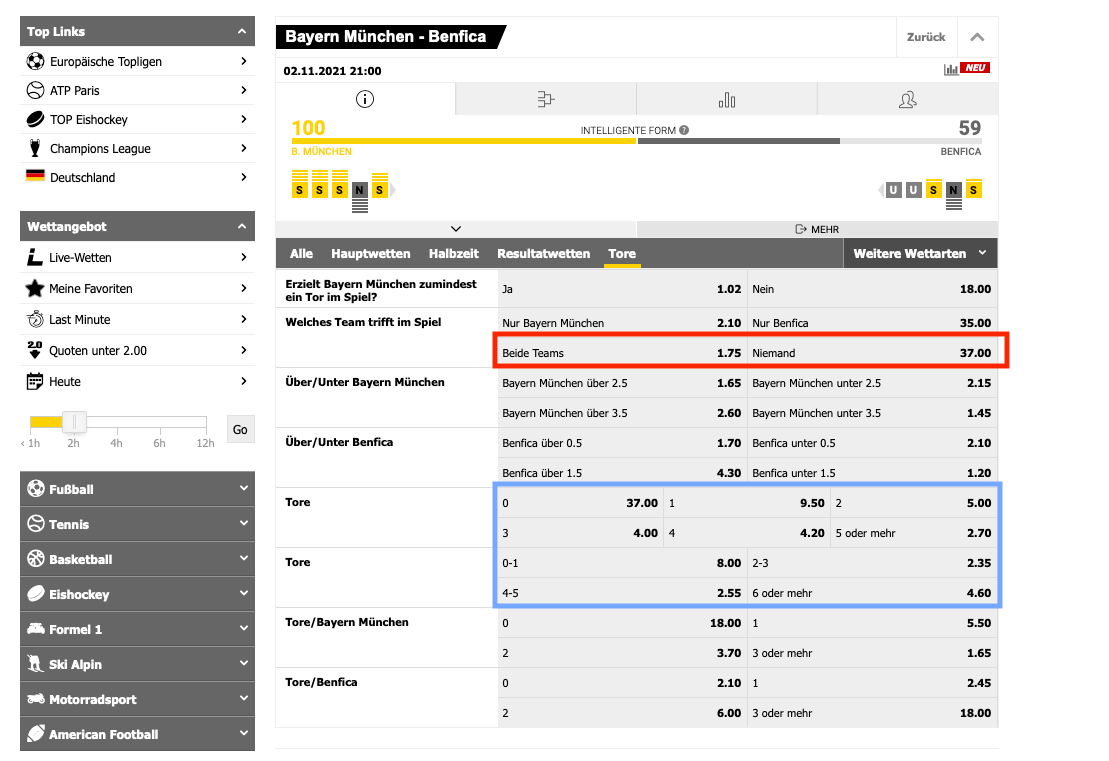Bet on Nur Bayern München at 2.10

coord(622,323)
